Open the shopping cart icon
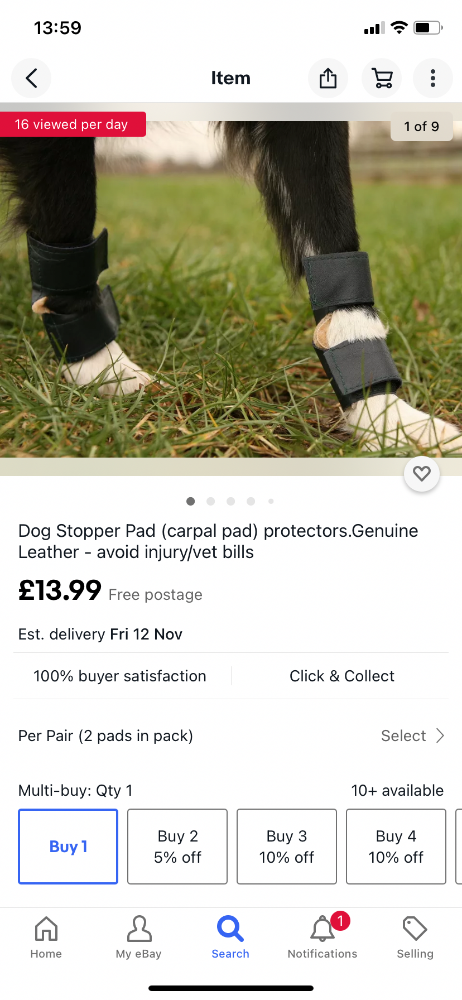The width and height of the screenshot is (462, 1000). click(382, 78)
